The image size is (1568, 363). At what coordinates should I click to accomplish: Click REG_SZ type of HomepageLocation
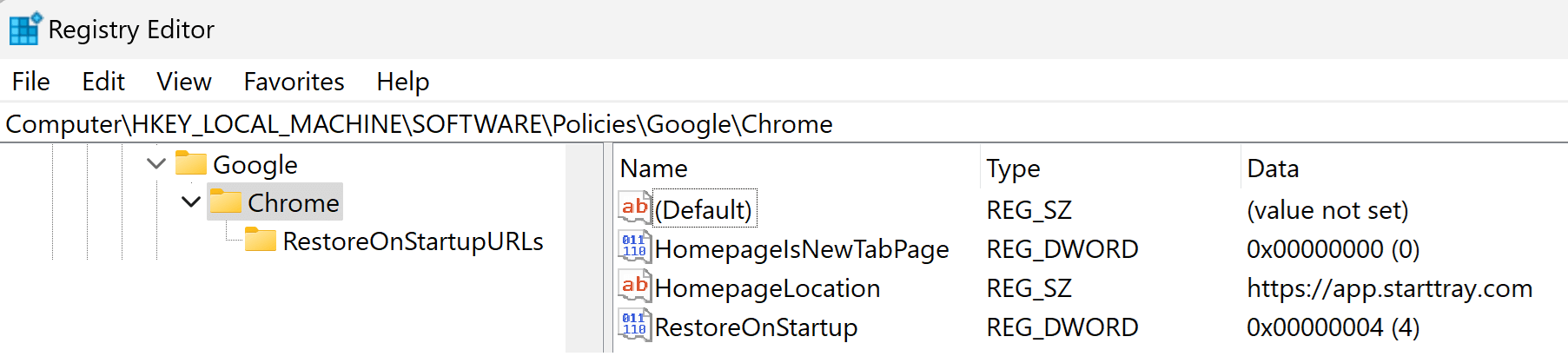point(1029,288)
